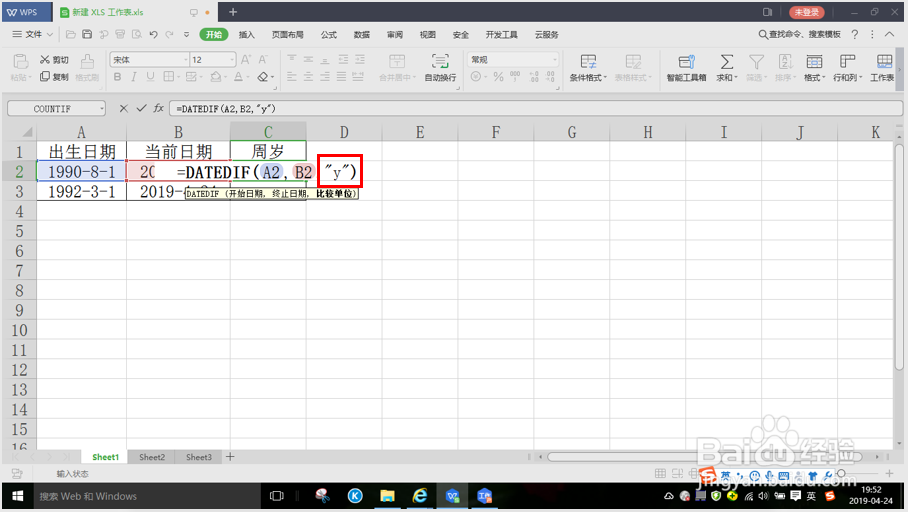Open the File (文件) menu
This screenshot has height=512, width=908.
point(32,35)
